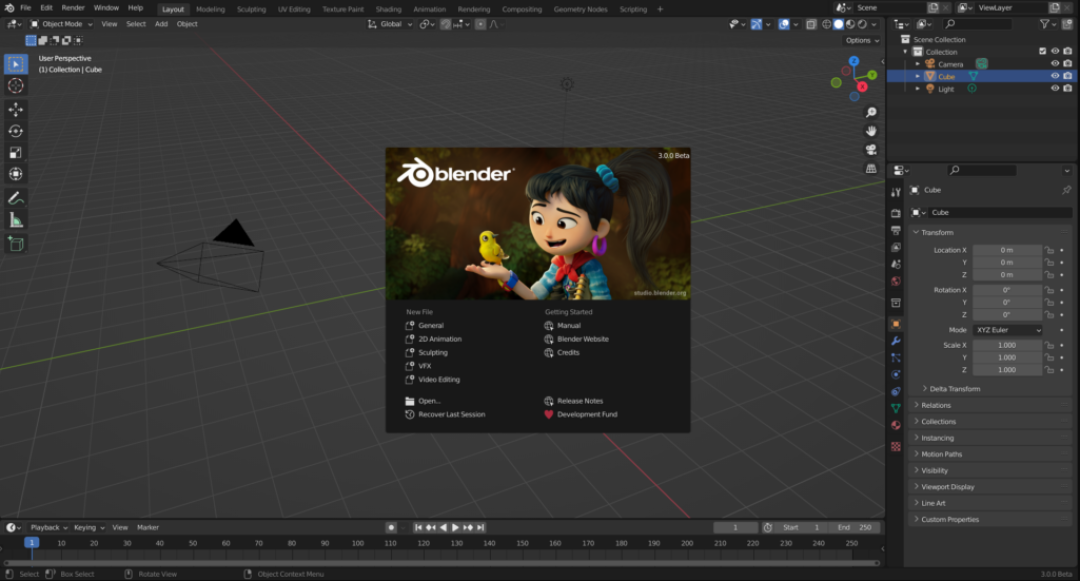
Task: Expand Relations panel
Action: [992, 405]
